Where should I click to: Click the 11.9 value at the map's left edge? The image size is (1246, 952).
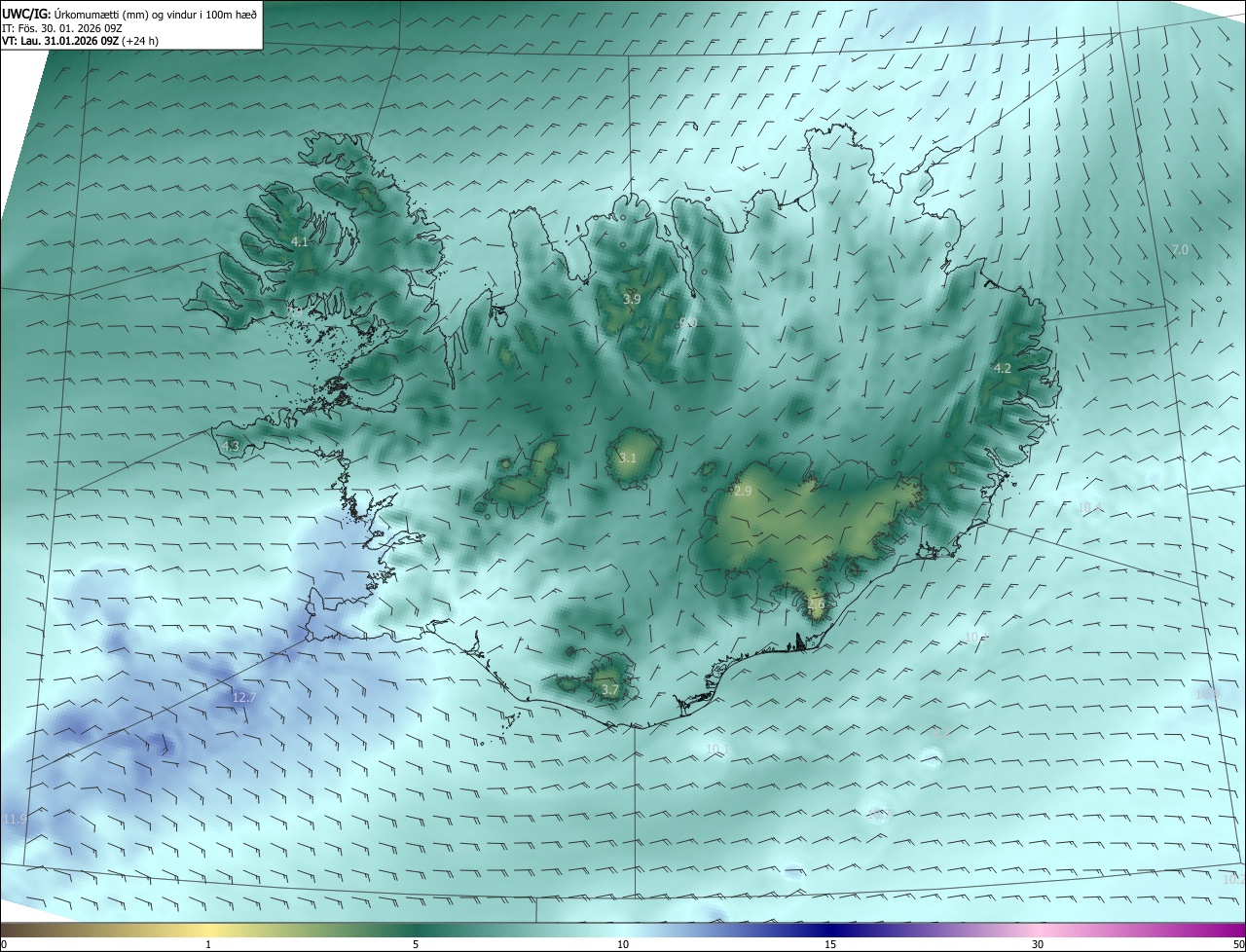coord(15,820)
